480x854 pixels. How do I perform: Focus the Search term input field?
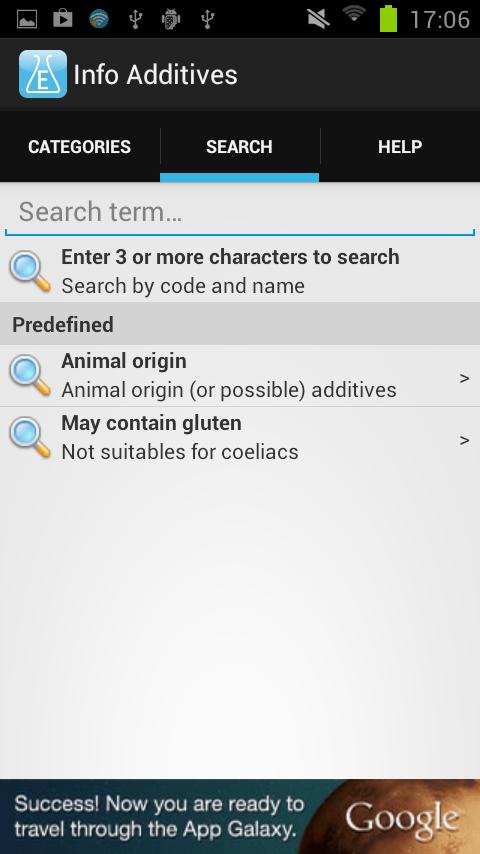240,211
